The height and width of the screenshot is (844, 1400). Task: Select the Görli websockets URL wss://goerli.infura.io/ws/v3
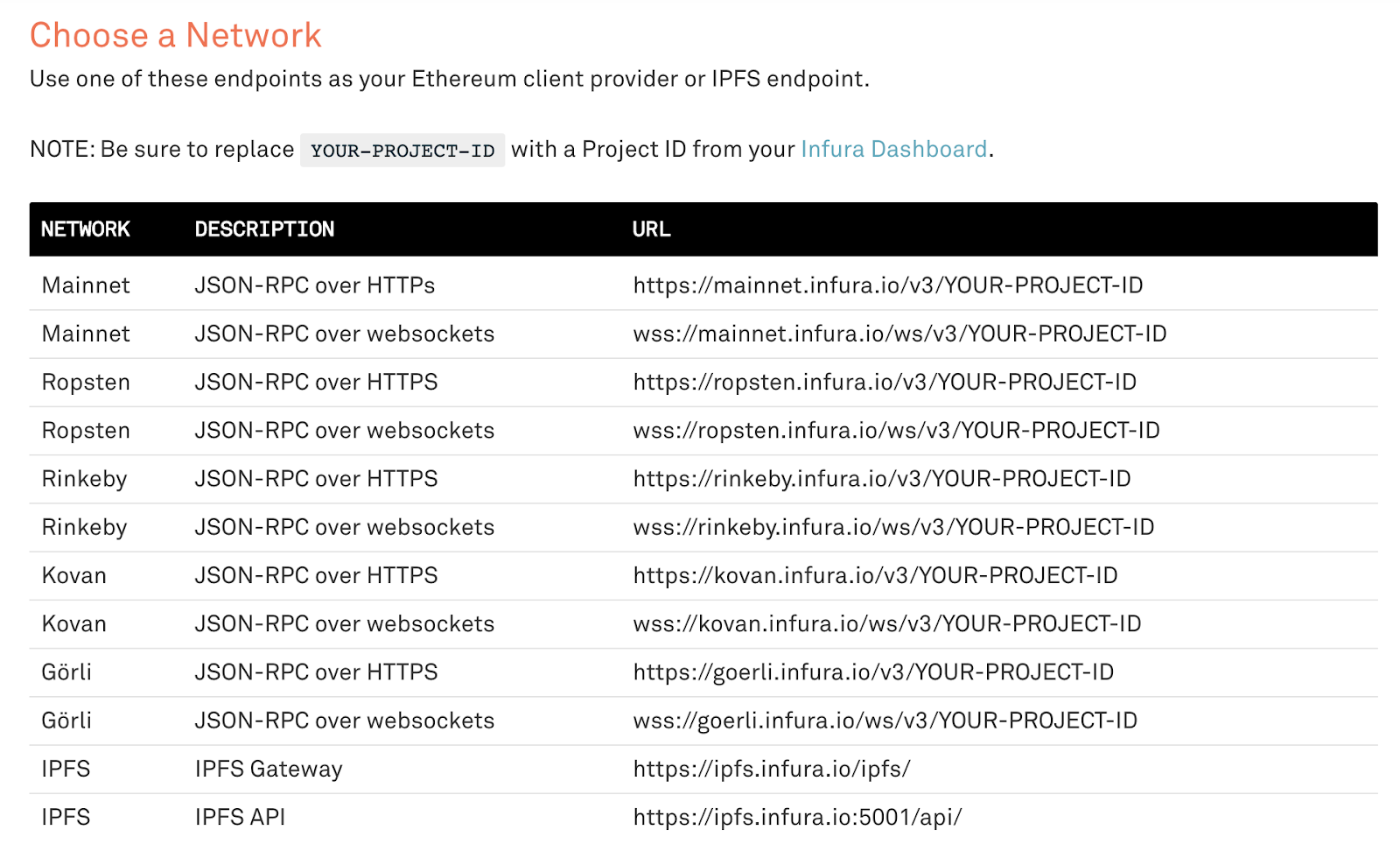(885, 721)
